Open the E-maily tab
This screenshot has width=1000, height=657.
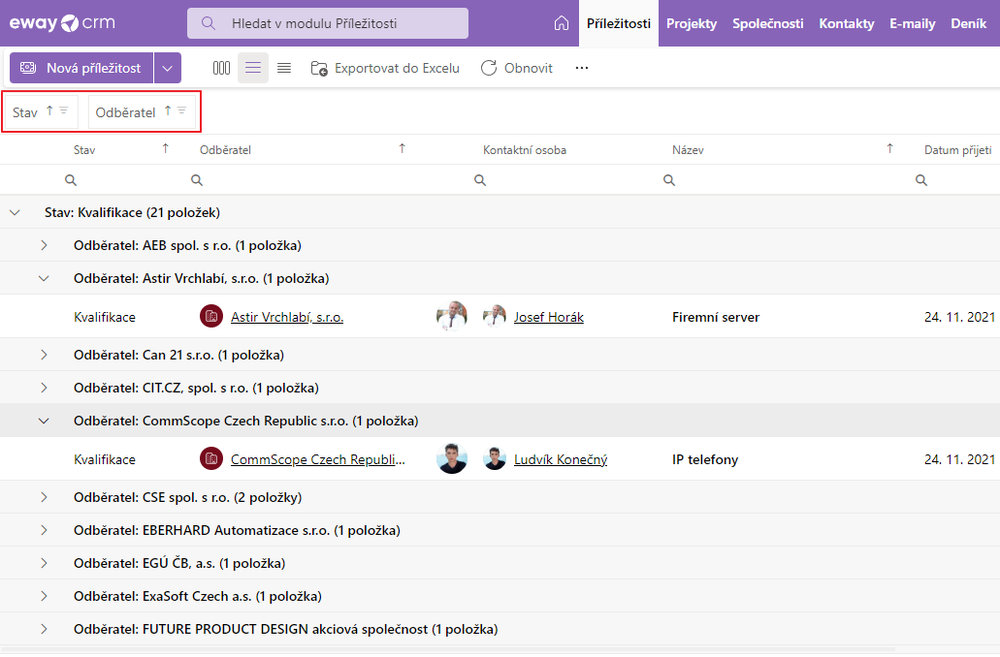click(912, 24)
